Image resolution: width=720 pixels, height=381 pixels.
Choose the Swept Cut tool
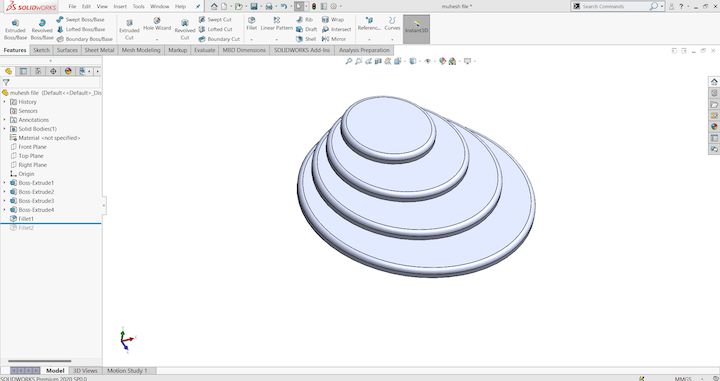(215, 20)
